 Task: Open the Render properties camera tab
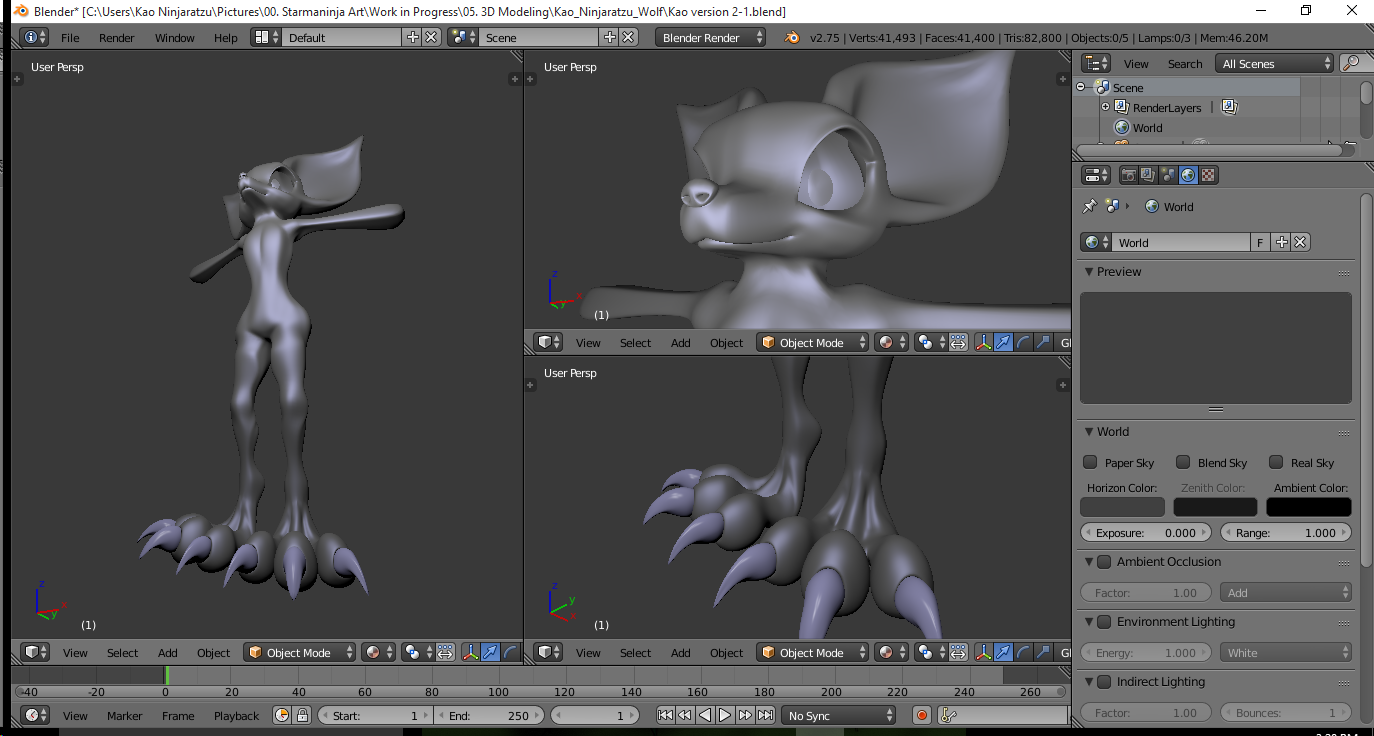[x=1129, y=175]
